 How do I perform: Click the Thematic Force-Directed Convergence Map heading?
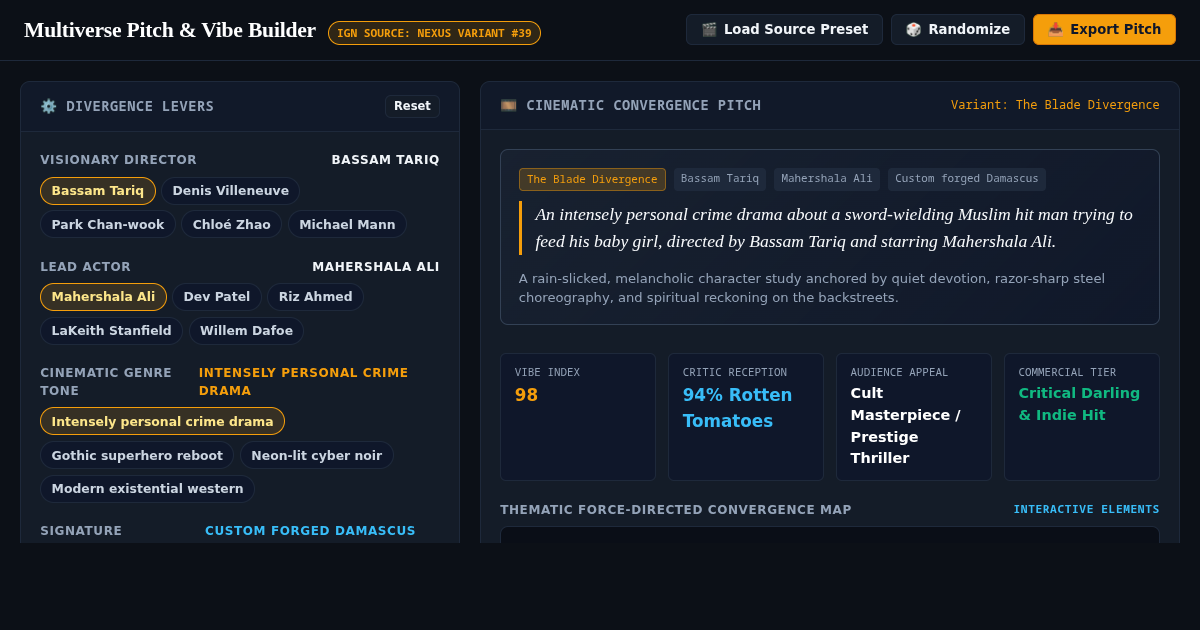click(676, 510)
